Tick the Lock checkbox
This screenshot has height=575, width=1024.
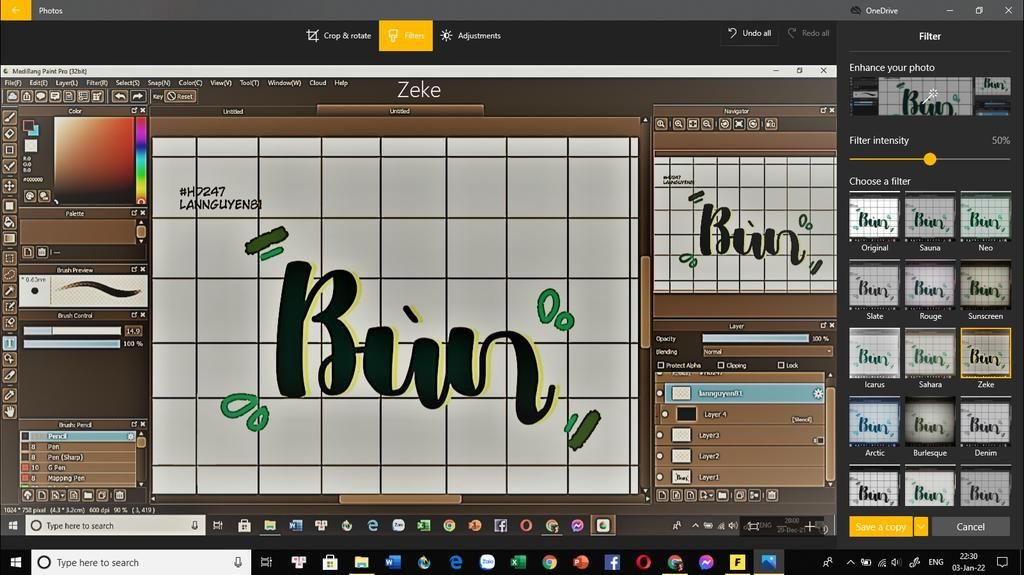[x=781, y=365]
